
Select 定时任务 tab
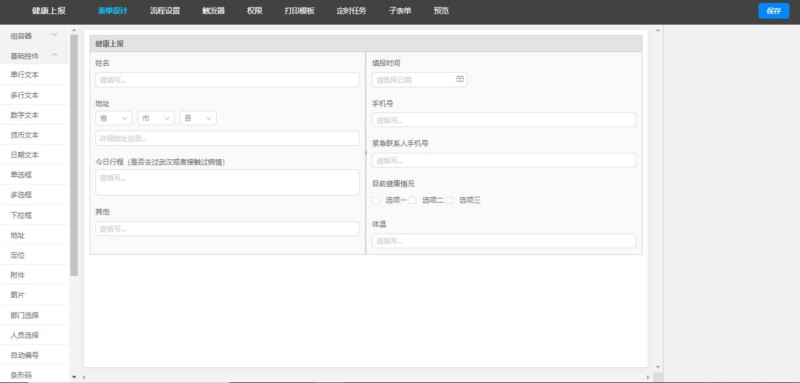pyautogui.click(x=352, y=11)
